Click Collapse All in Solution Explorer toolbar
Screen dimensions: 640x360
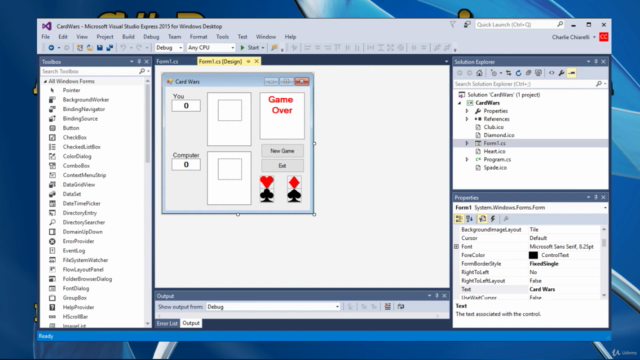pos(528,73)
